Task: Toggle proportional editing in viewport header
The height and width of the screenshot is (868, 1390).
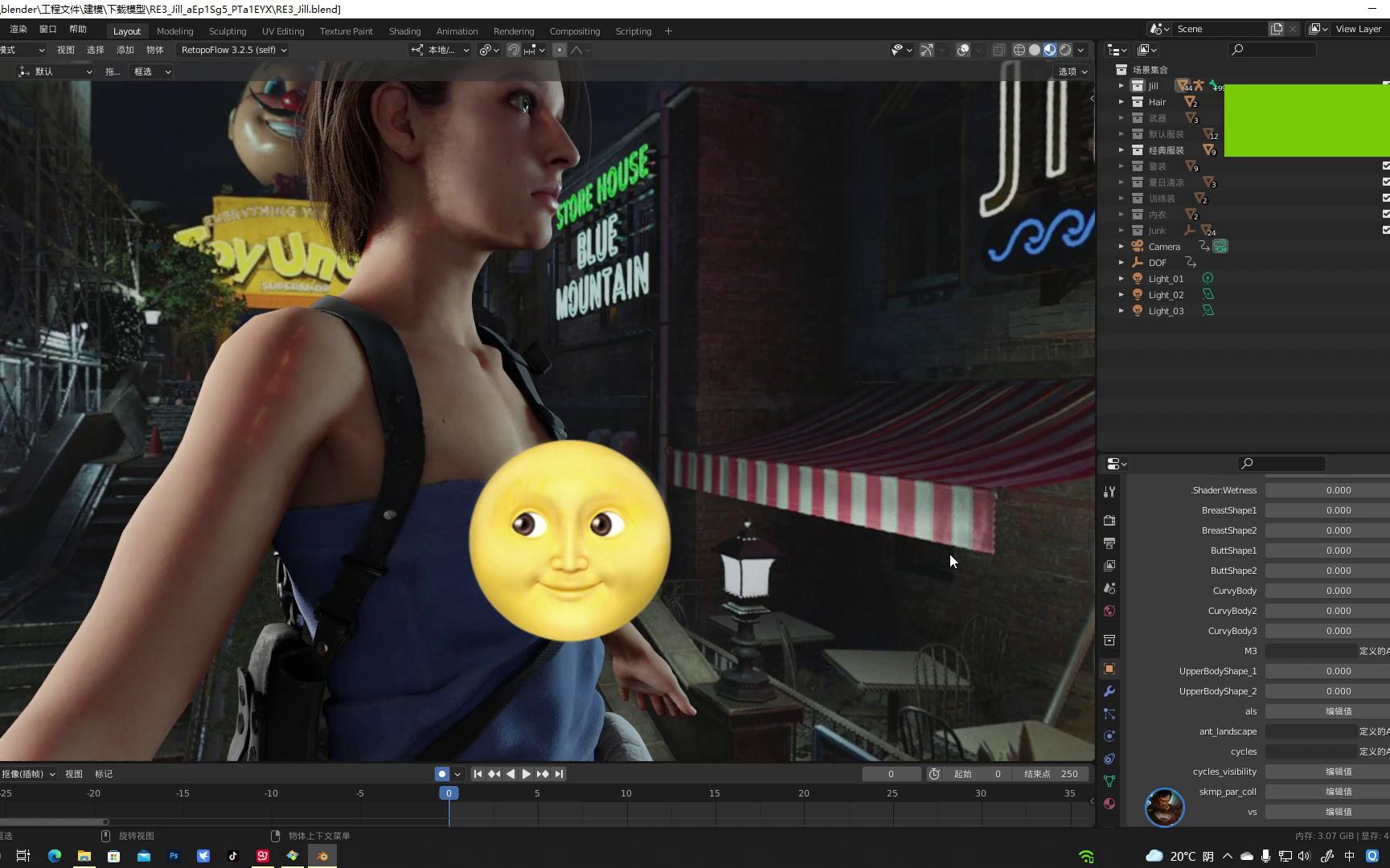Action: [x=560, y=50]
